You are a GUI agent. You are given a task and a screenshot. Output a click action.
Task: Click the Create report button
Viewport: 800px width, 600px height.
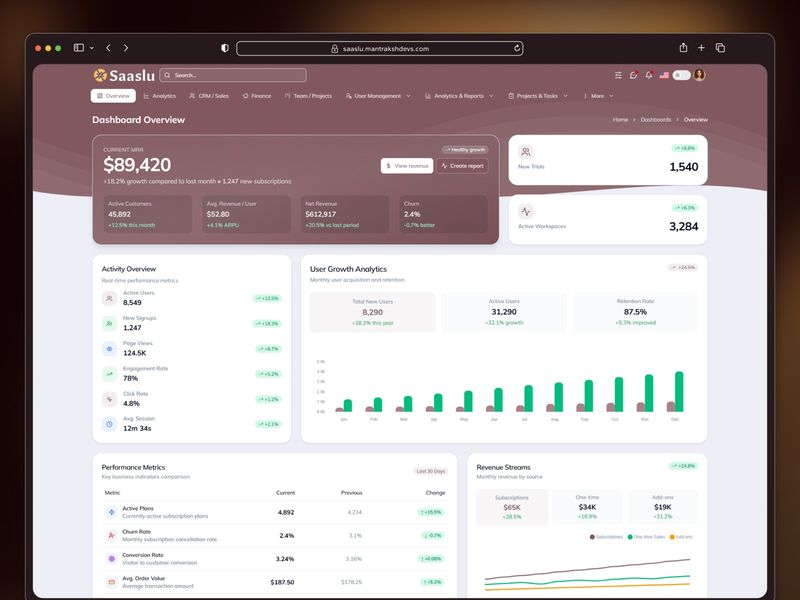[462, 166]
